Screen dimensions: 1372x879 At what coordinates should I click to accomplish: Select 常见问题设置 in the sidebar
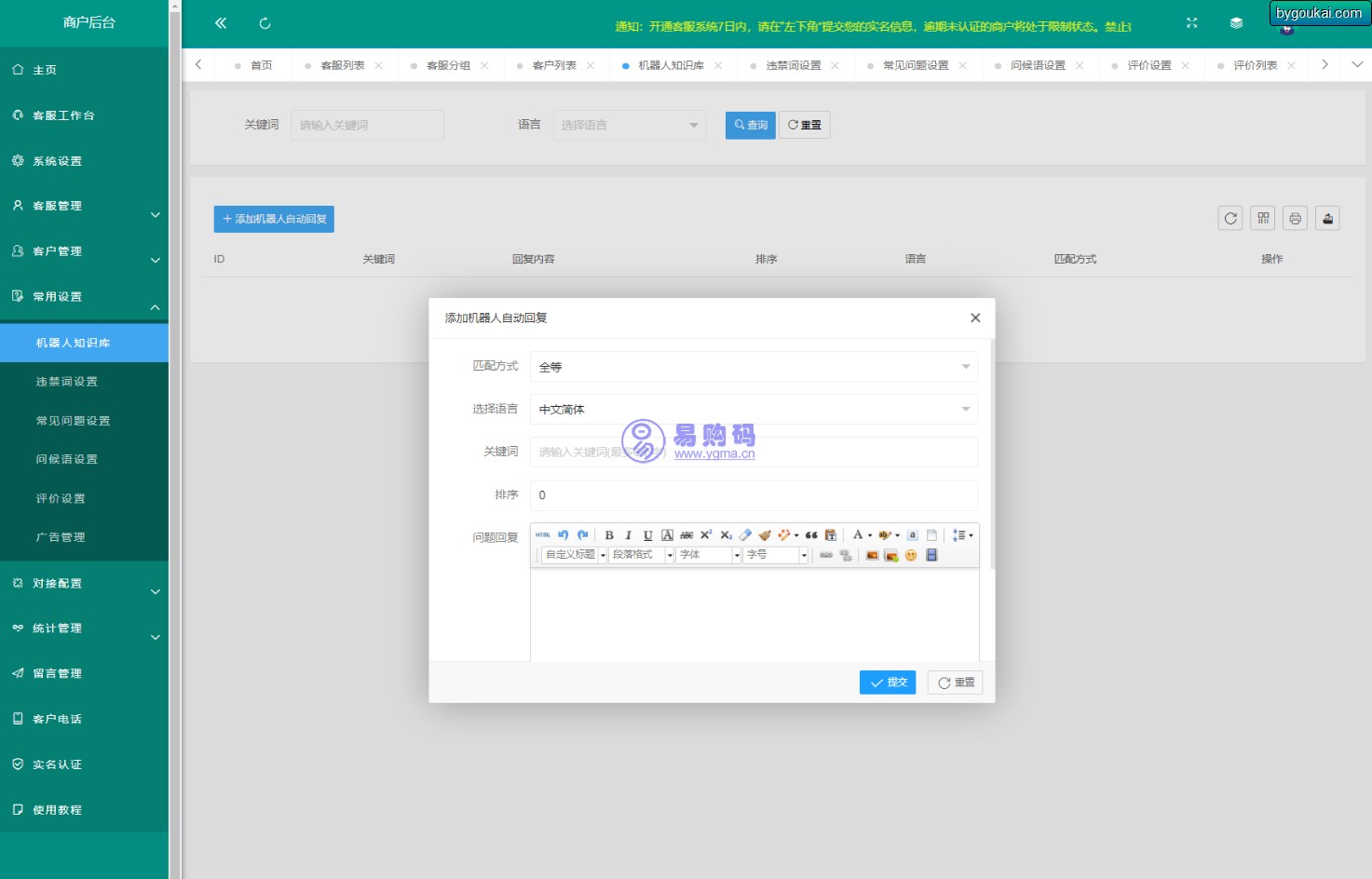(73, 421)
